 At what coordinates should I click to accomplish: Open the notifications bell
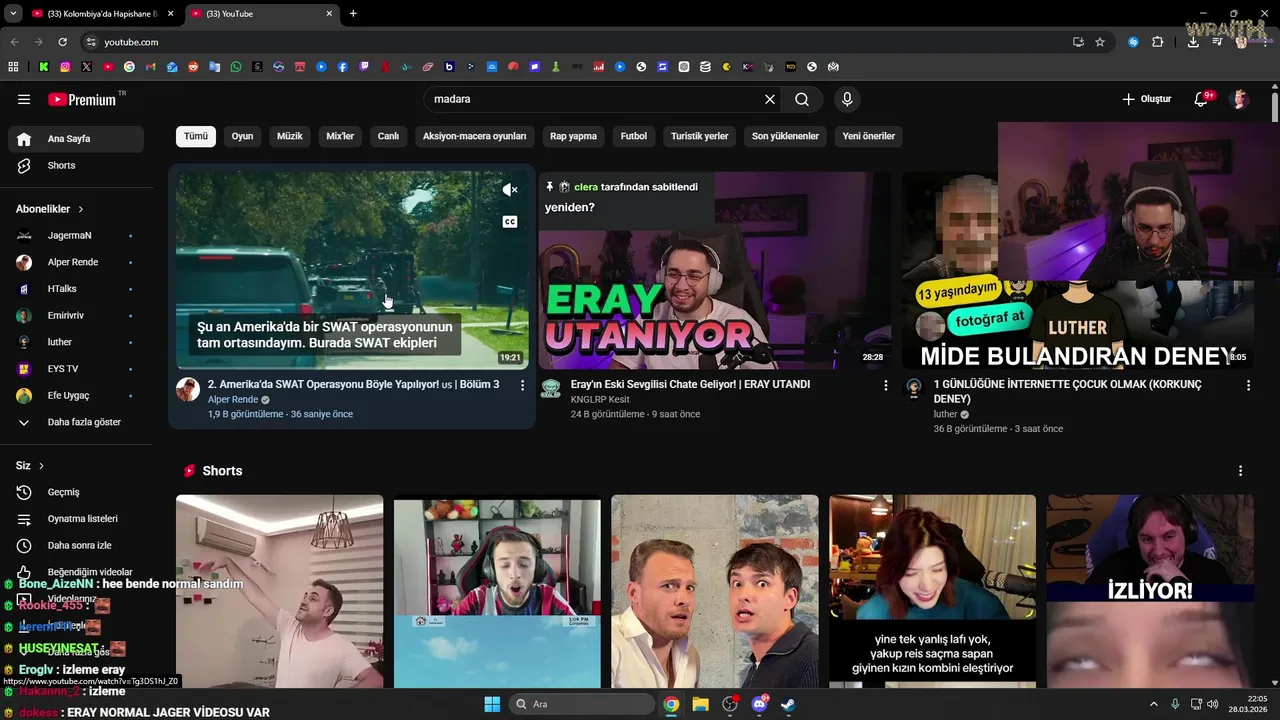(1203, 99)
